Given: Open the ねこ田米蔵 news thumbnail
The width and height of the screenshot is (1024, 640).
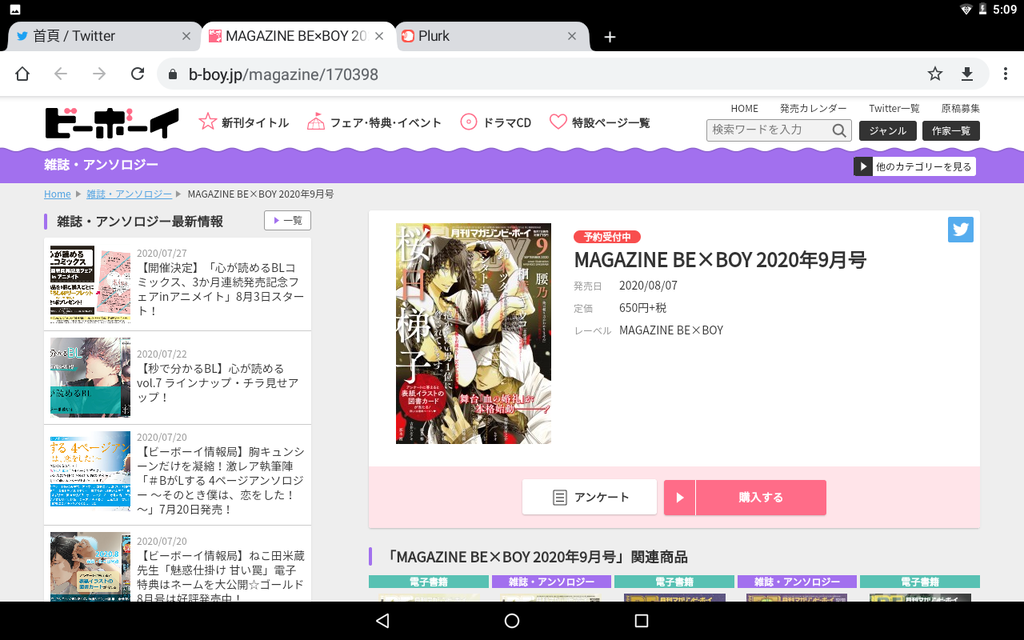Looking at the screenshot, I should (90, 566).
